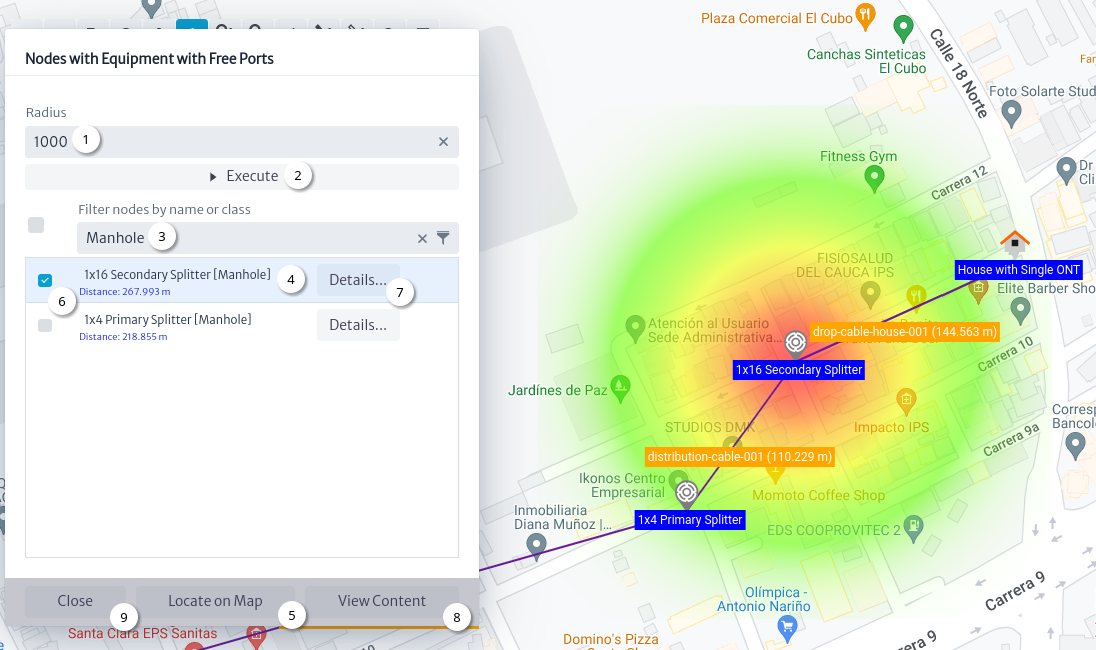Check the 1x4 Primary Splitter checkbox
1096x650 pixels.
[x=45, y=326]
